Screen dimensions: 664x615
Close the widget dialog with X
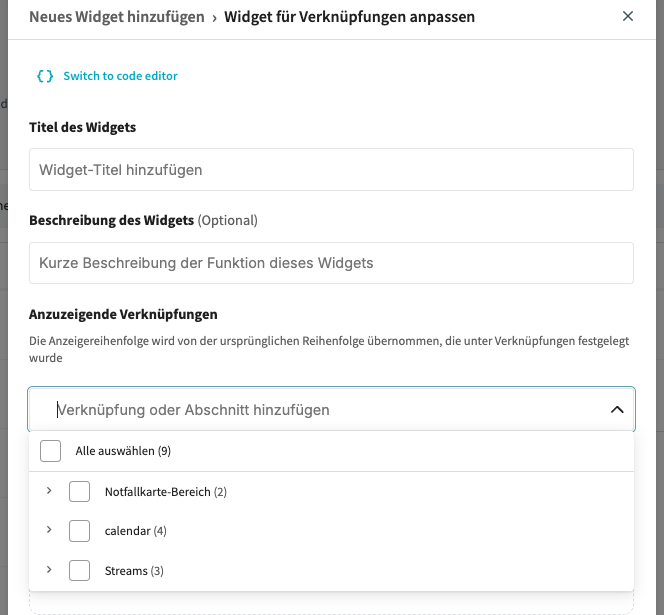[628, 16]
